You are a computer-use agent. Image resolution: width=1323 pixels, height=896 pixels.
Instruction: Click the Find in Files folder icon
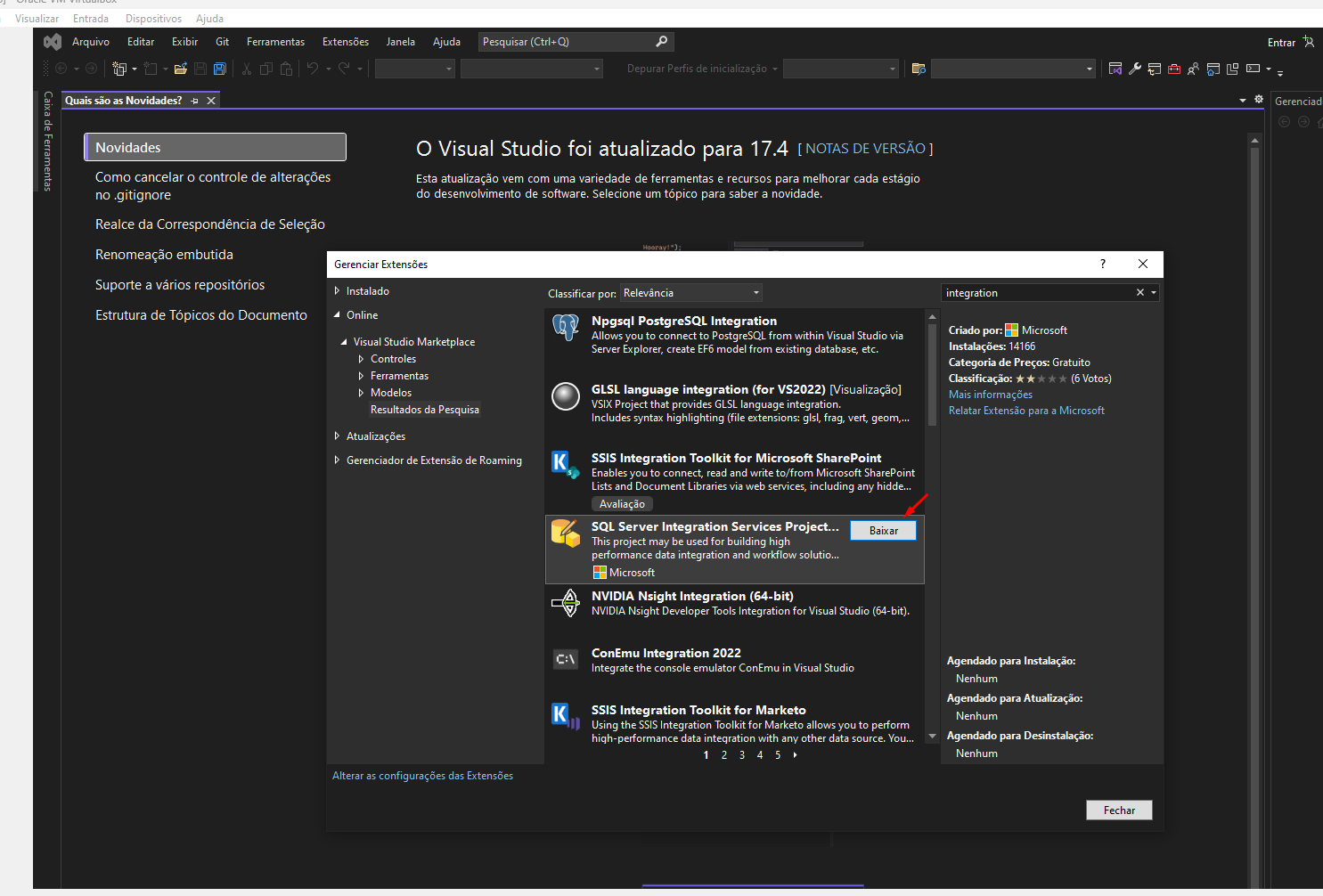pos(919,69)
